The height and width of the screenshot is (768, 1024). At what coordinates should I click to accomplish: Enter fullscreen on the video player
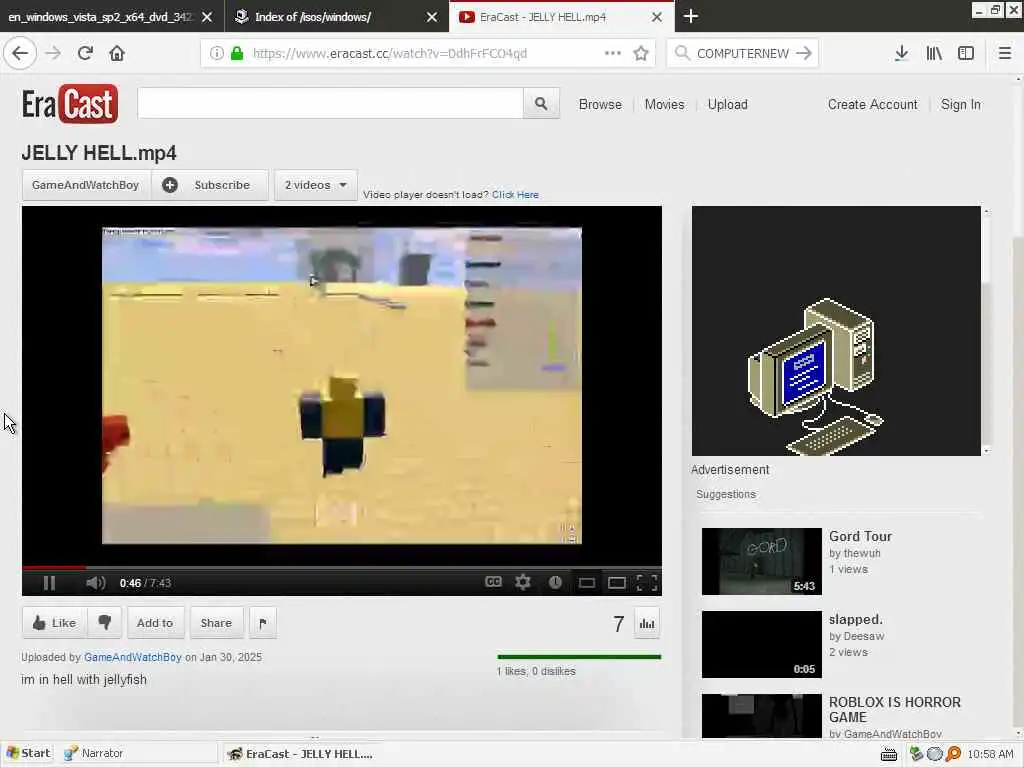coord(647,583)
